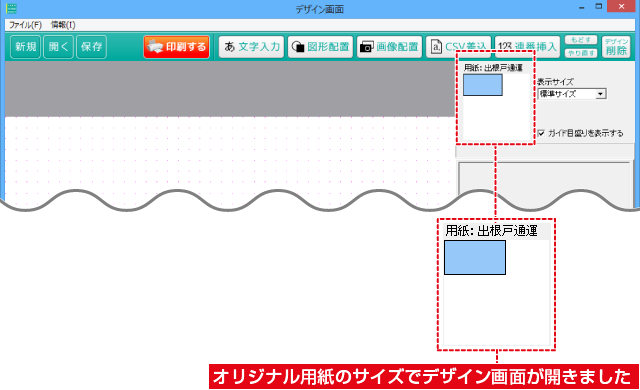
Task: Click the blue paper preview thumbnail
Action: (482, 85)
